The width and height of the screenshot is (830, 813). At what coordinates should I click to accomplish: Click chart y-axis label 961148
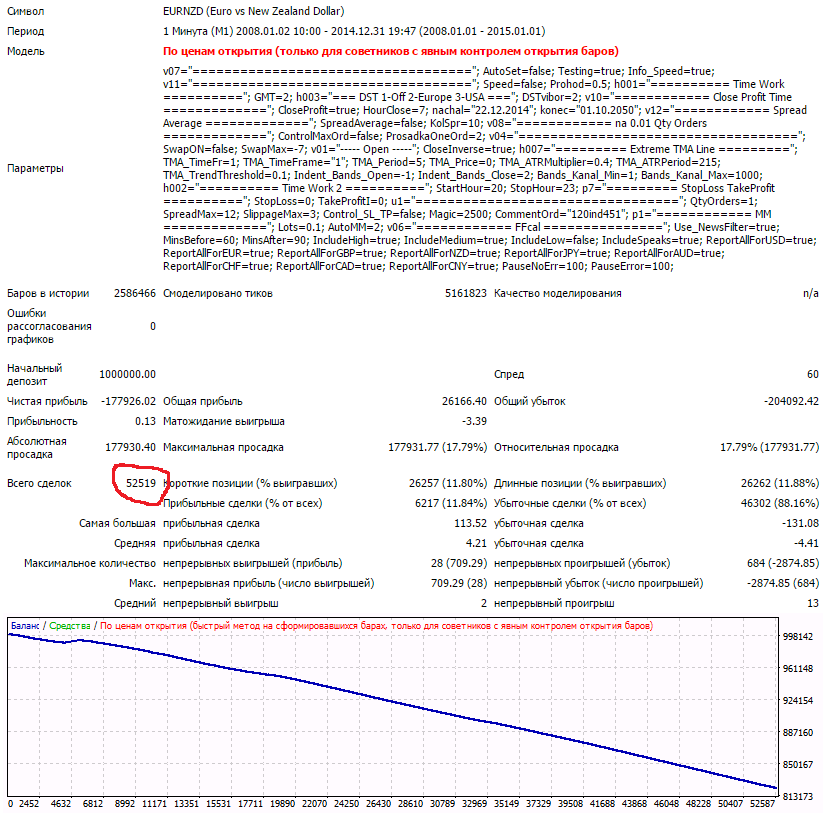pyautogui.click(x=798, y=669)
